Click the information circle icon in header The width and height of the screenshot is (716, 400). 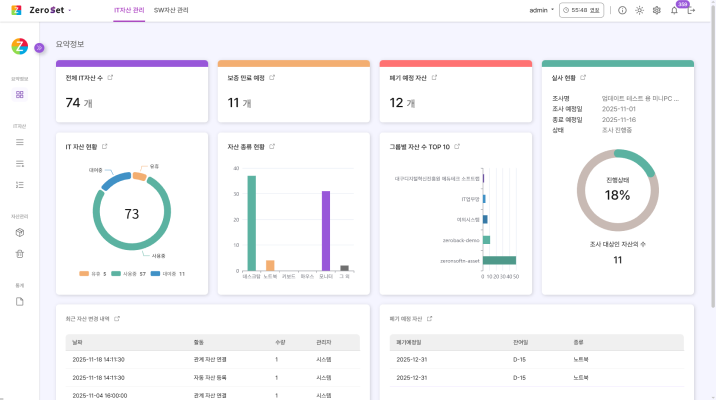(622, 10)
